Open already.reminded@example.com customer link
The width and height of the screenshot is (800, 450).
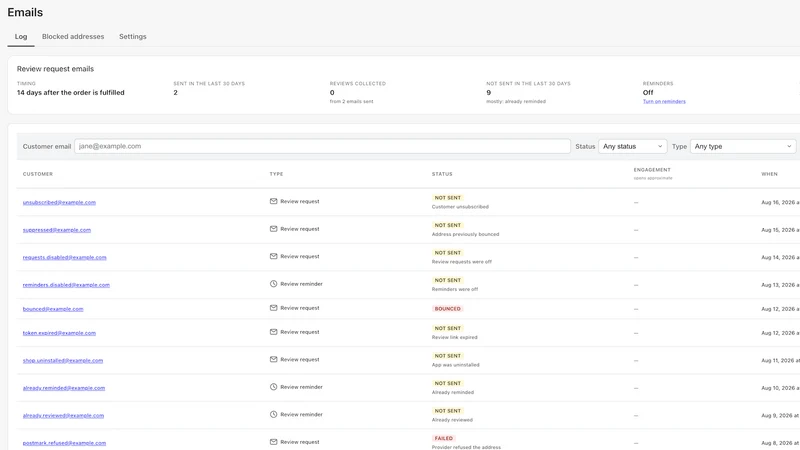tap(64, 388)
